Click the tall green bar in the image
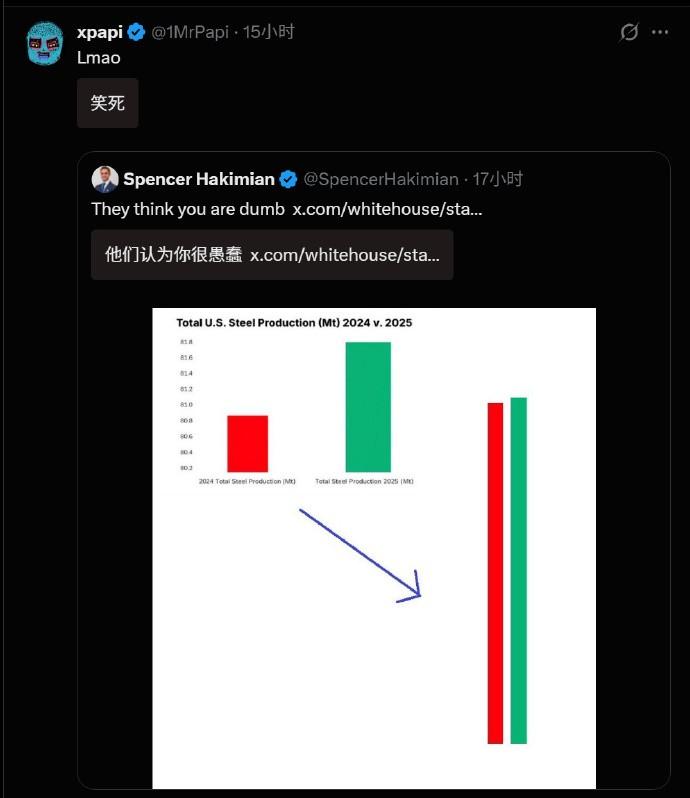This screenshot has height=798, width=690. click(x=518, y=570)
